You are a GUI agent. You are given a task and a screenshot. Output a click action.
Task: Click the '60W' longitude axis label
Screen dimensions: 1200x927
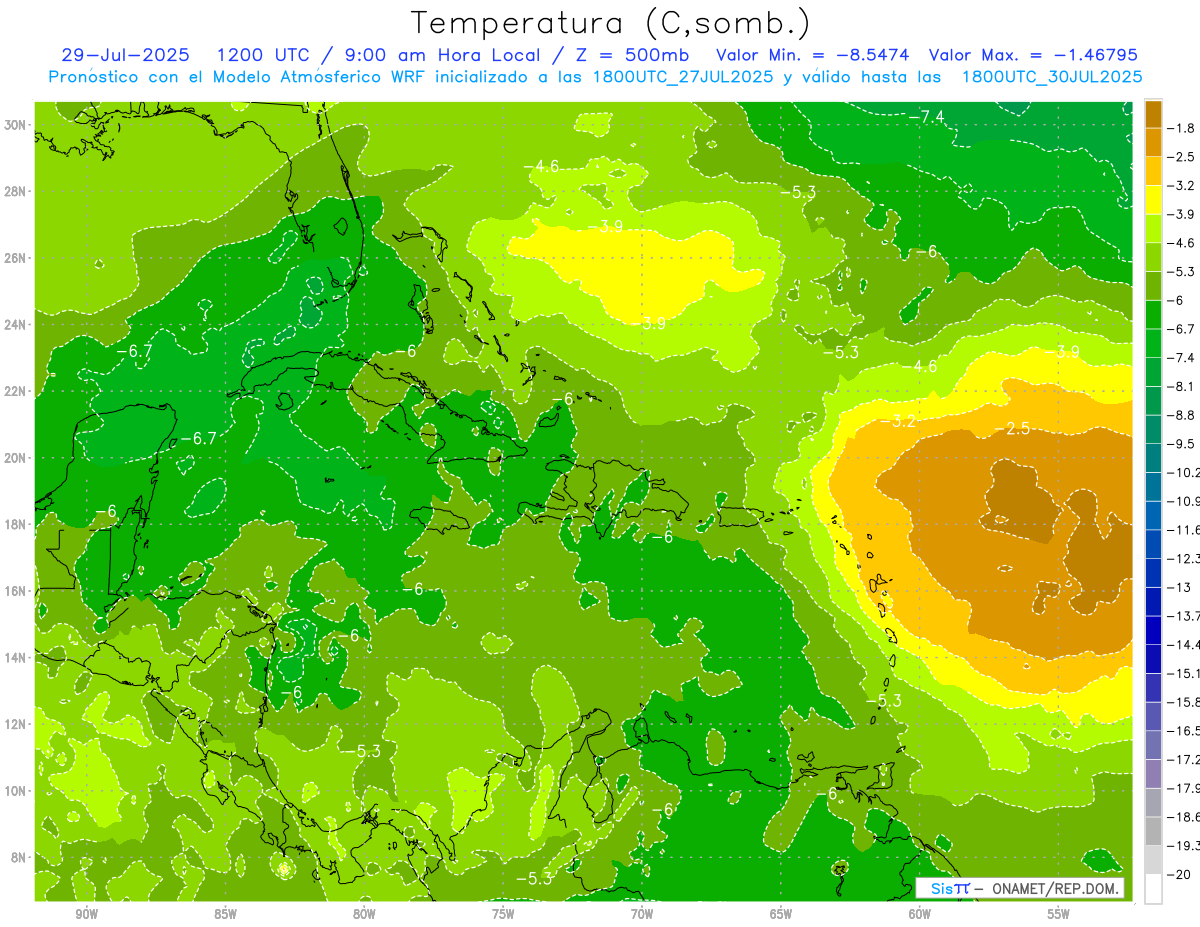point(919,915)
